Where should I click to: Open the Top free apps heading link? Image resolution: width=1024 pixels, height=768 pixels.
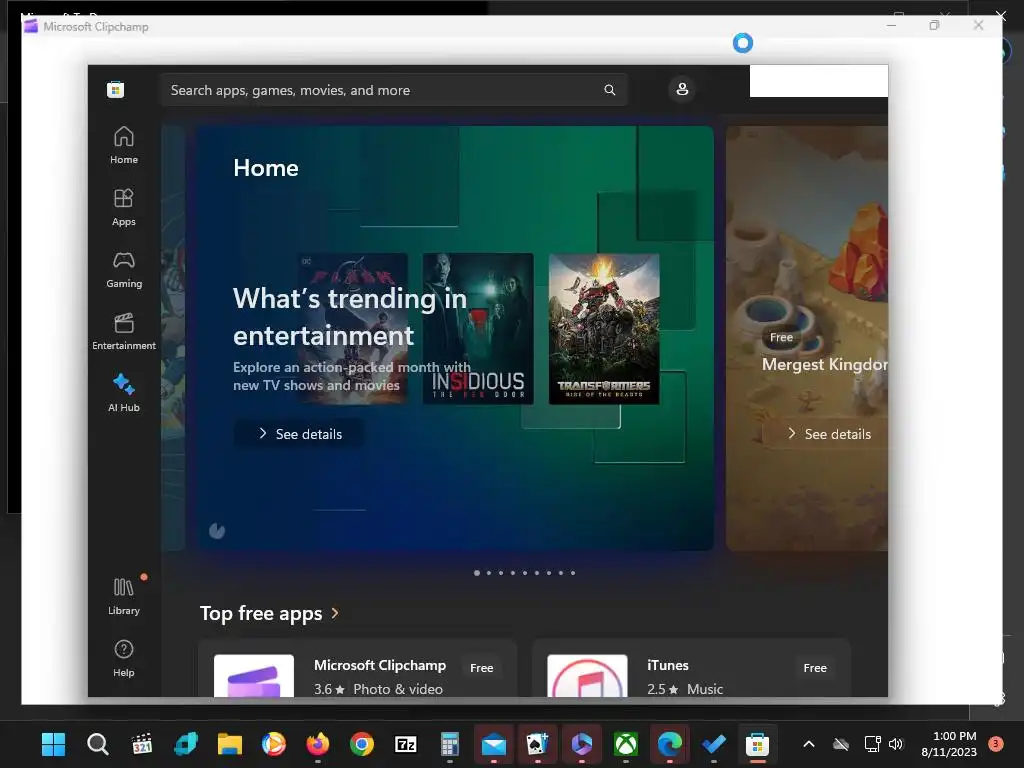(261, 613)
